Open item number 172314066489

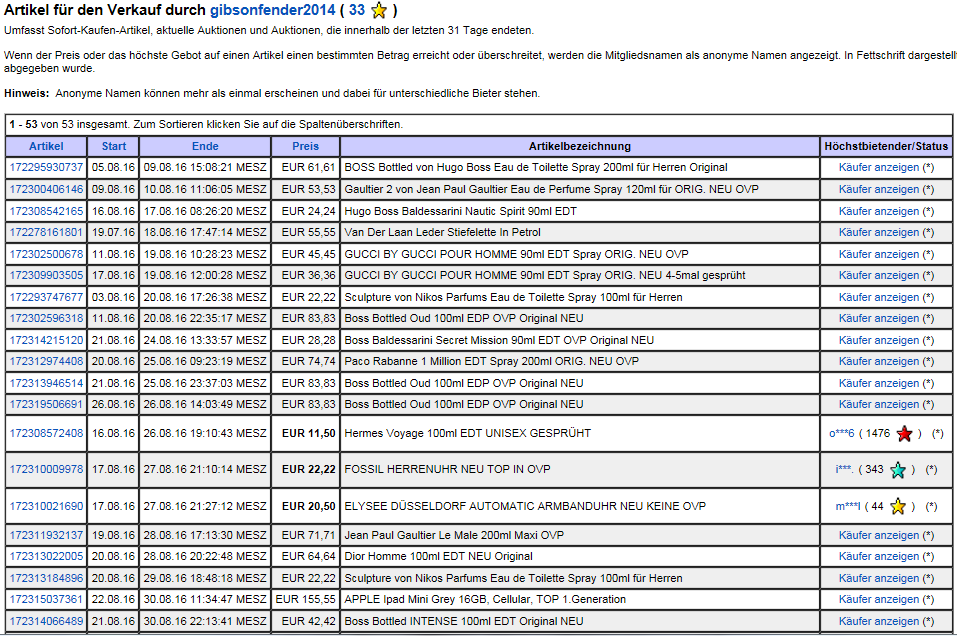pyautogui.click(x=46, y=621)
